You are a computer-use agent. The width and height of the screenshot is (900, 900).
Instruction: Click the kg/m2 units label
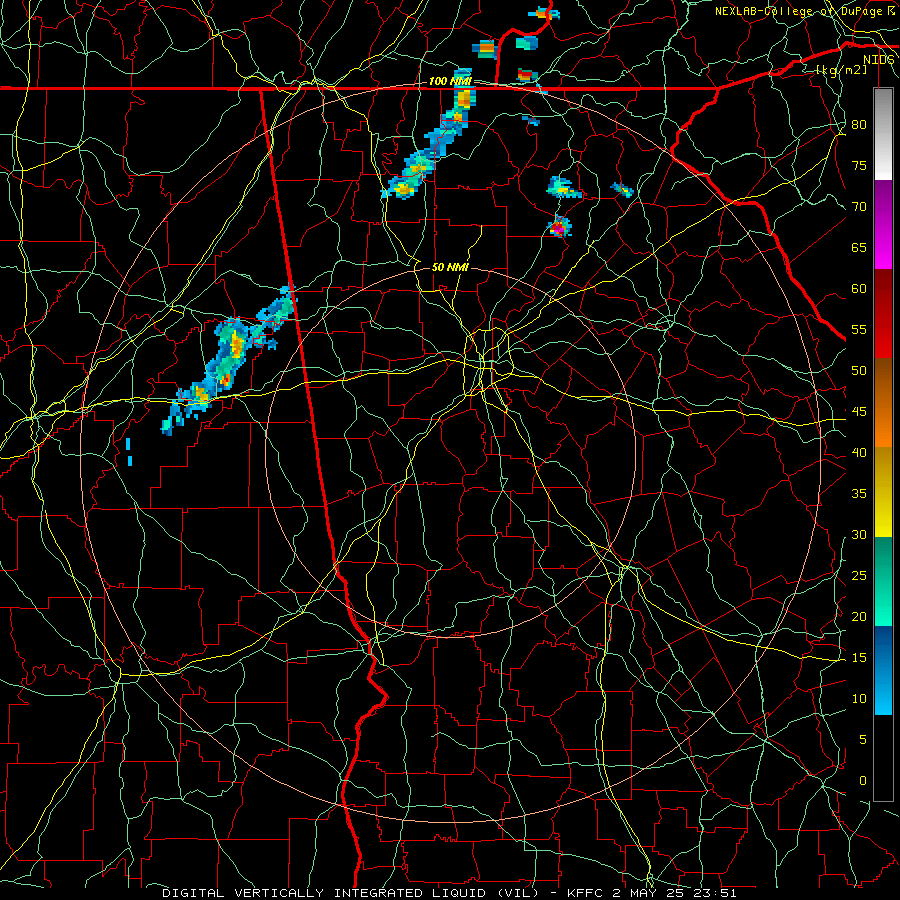tap(841, 70)
